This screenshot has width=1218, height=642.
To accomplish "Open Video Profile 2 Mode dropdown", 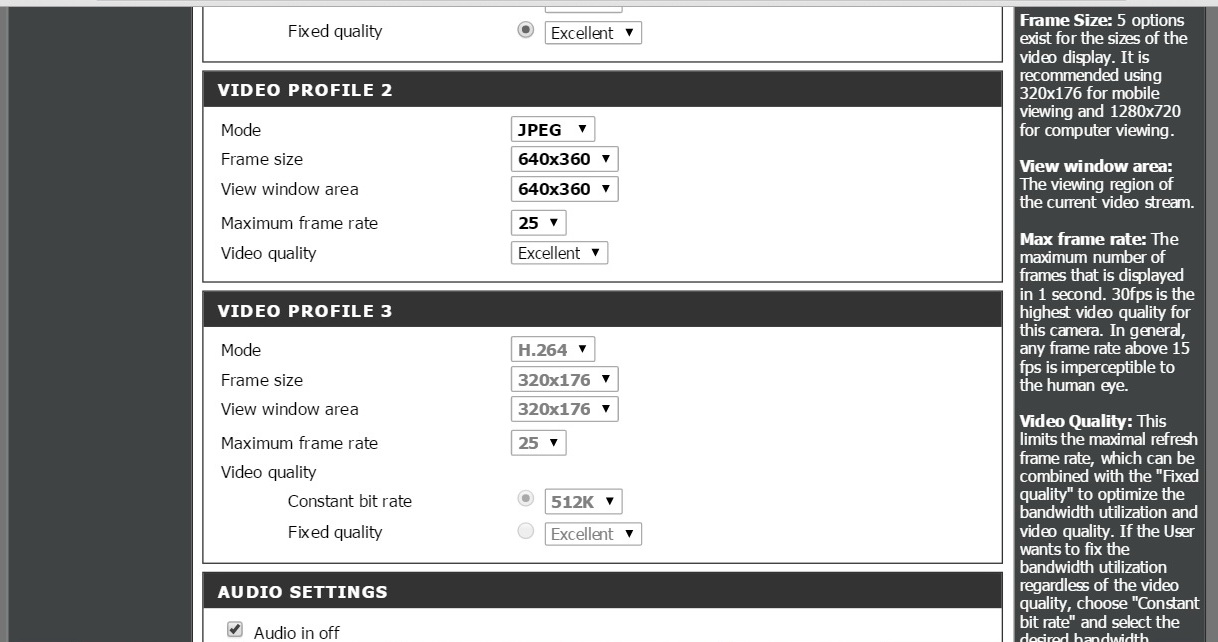I will pos(553,129).
